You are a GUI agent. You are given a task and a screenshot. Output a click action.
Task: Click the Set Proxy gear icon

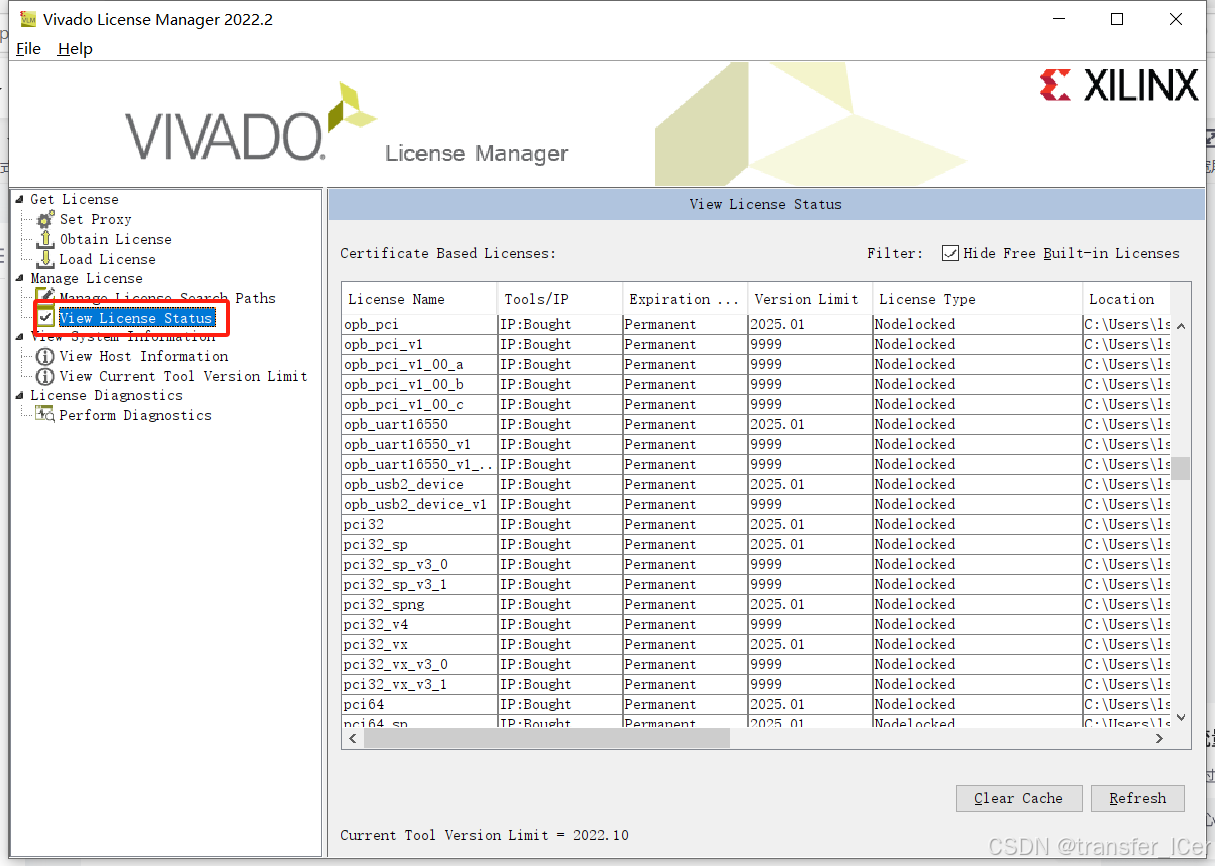(x=46, y=219)
